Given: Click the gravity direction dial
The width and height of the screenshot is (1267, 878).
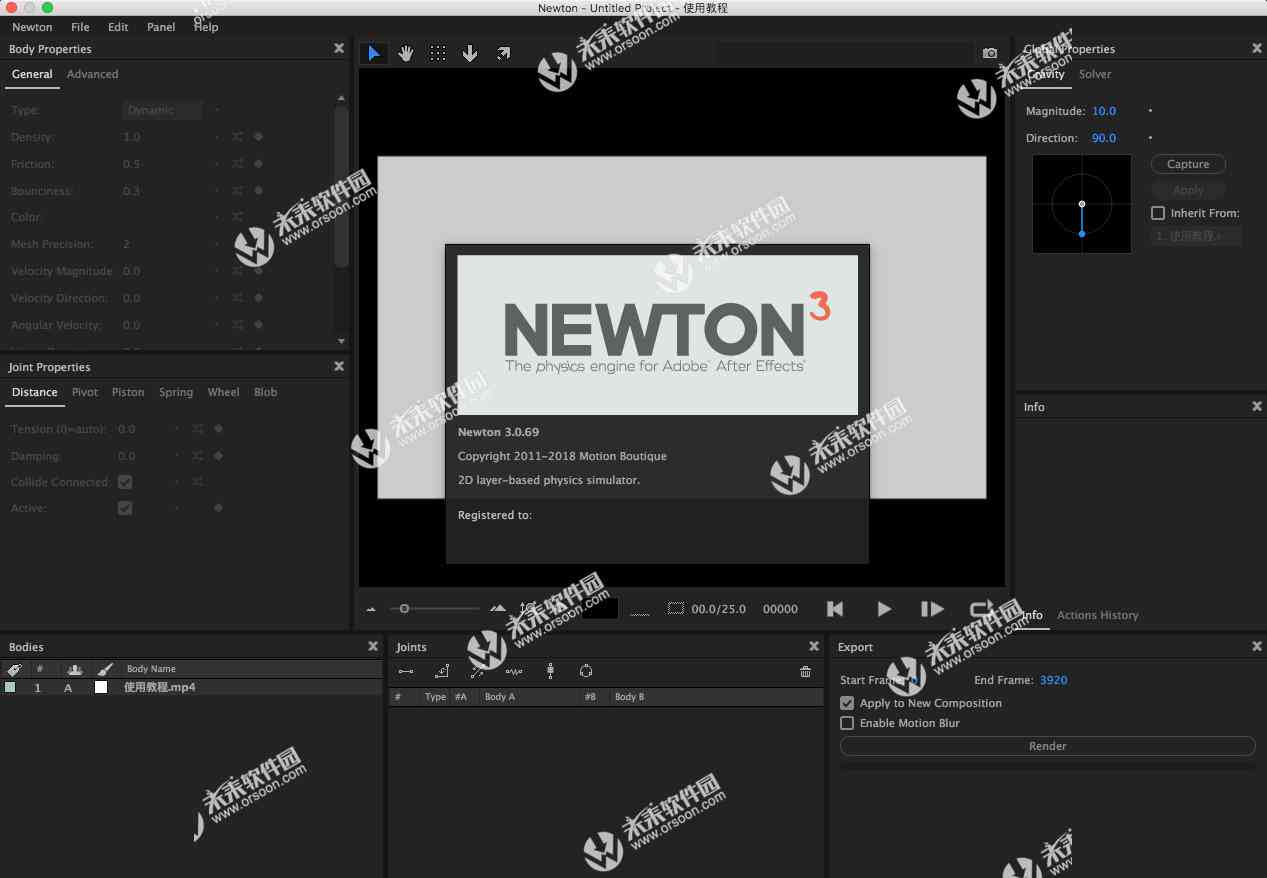Looking at the screenshot, I should [x=1082, y=203].
